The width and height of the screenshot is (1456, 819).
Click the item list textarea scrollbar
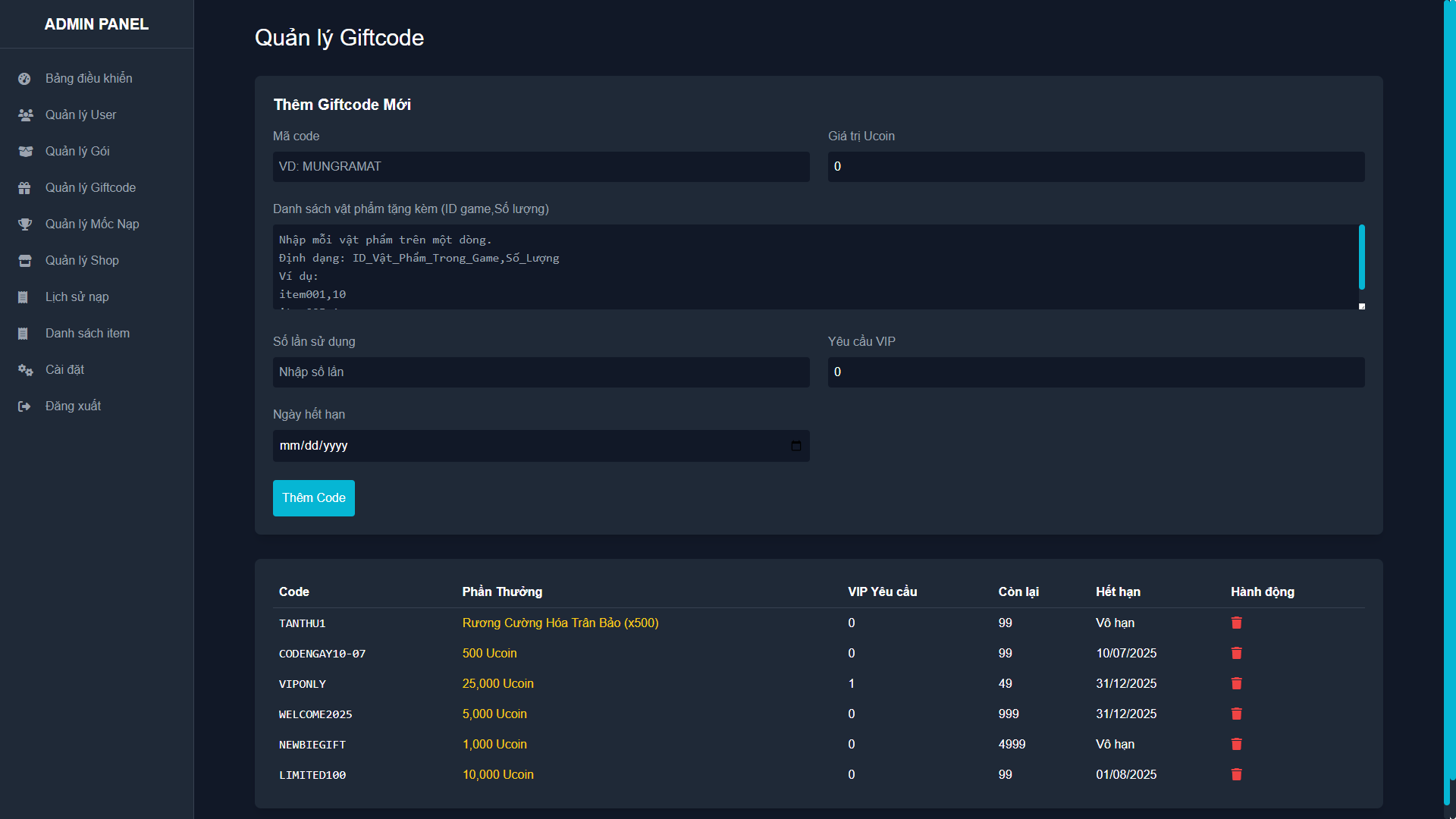click(1361, 258)
